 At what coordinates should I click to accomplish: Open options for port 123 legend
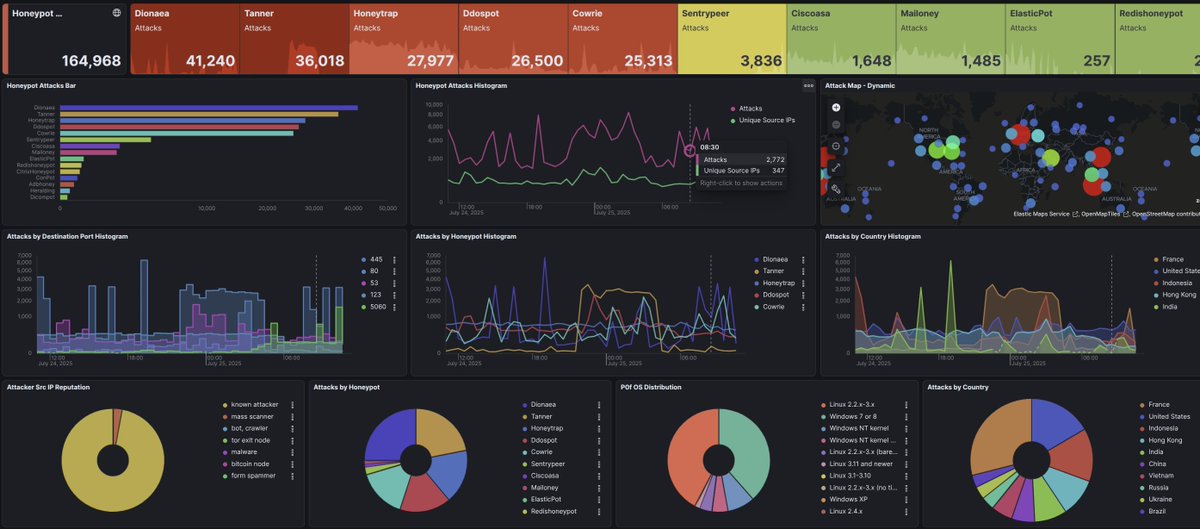pos(395,295)
